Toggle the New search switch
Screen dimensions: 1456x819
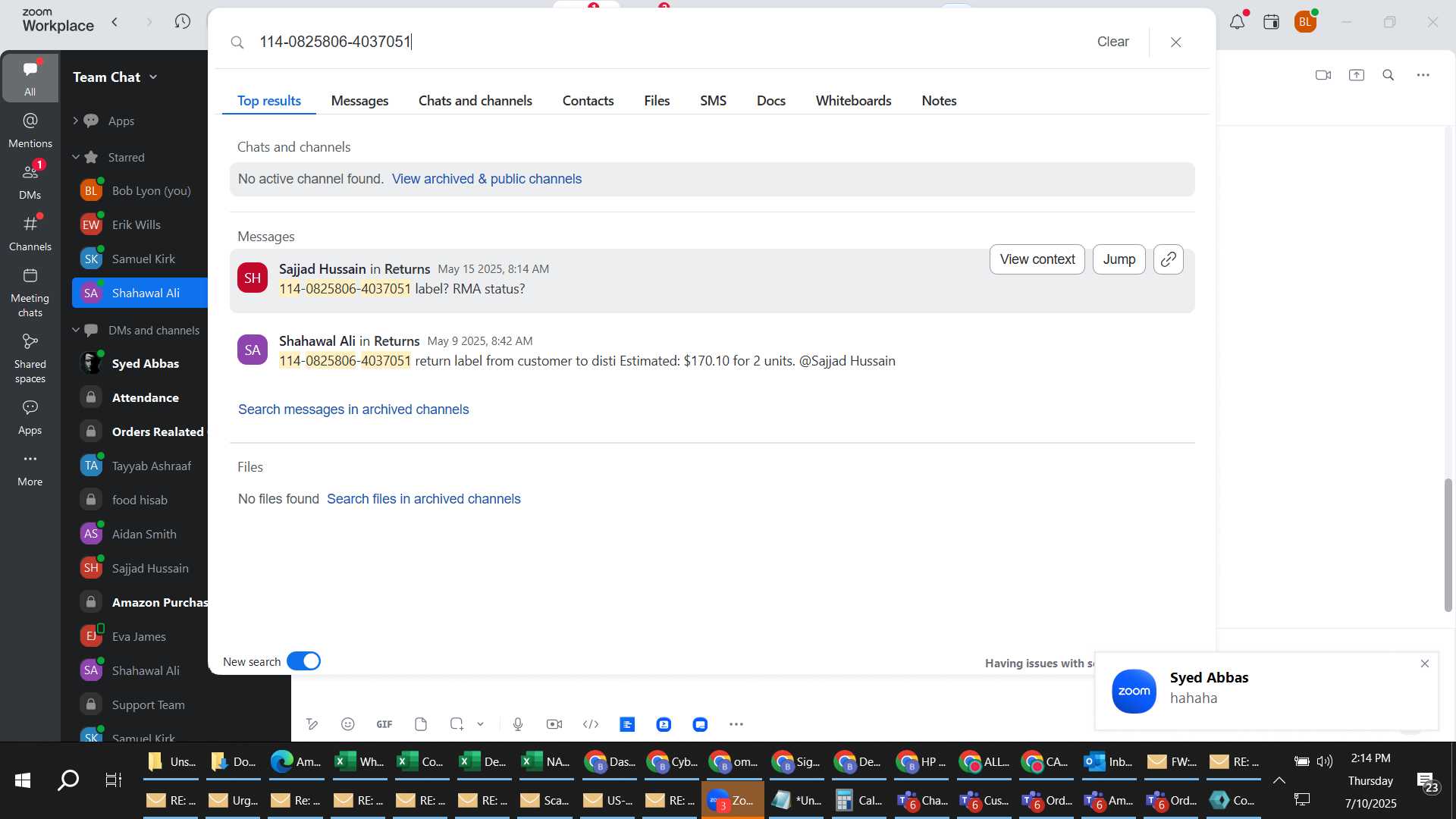pyautogui.click(x=303, y=661)
